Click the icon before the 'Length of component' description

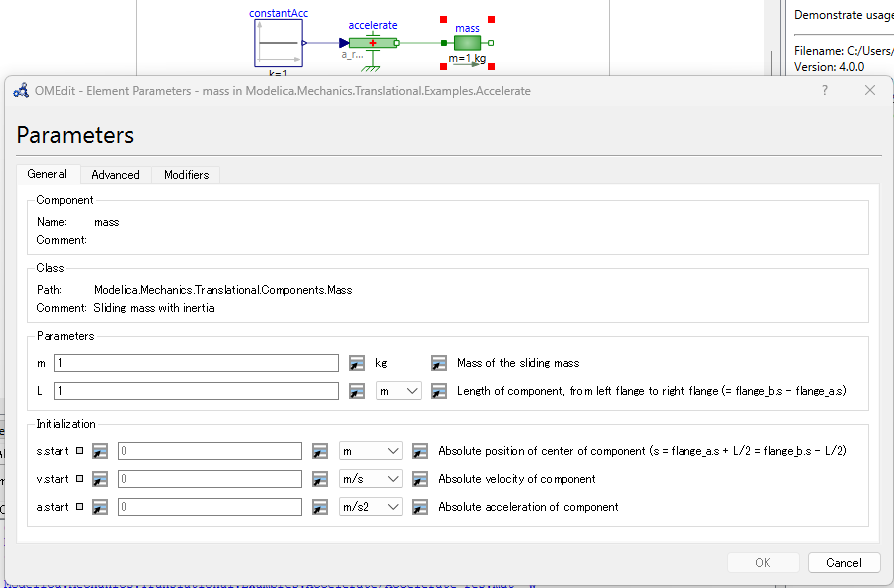pyautogui.click(x=438, y=391)
